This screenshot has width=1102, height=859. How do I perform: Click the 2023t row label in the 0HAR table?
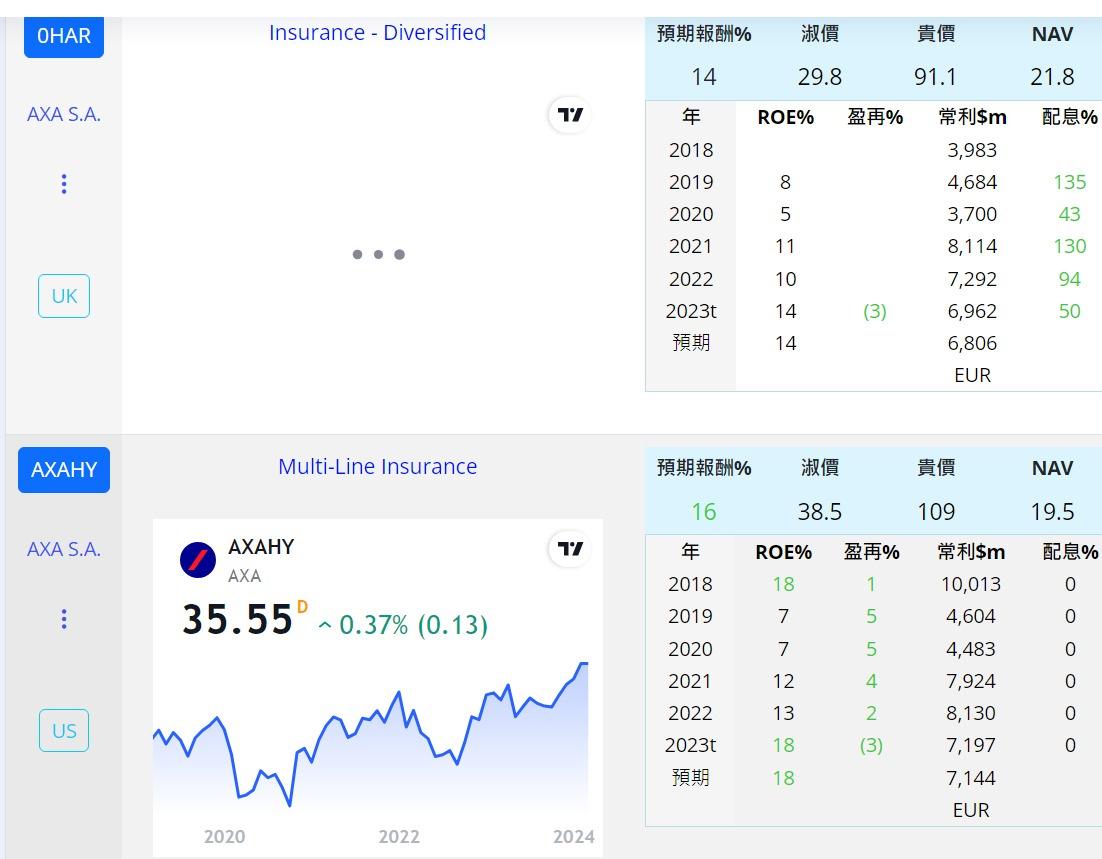click(x=691, y=311)
